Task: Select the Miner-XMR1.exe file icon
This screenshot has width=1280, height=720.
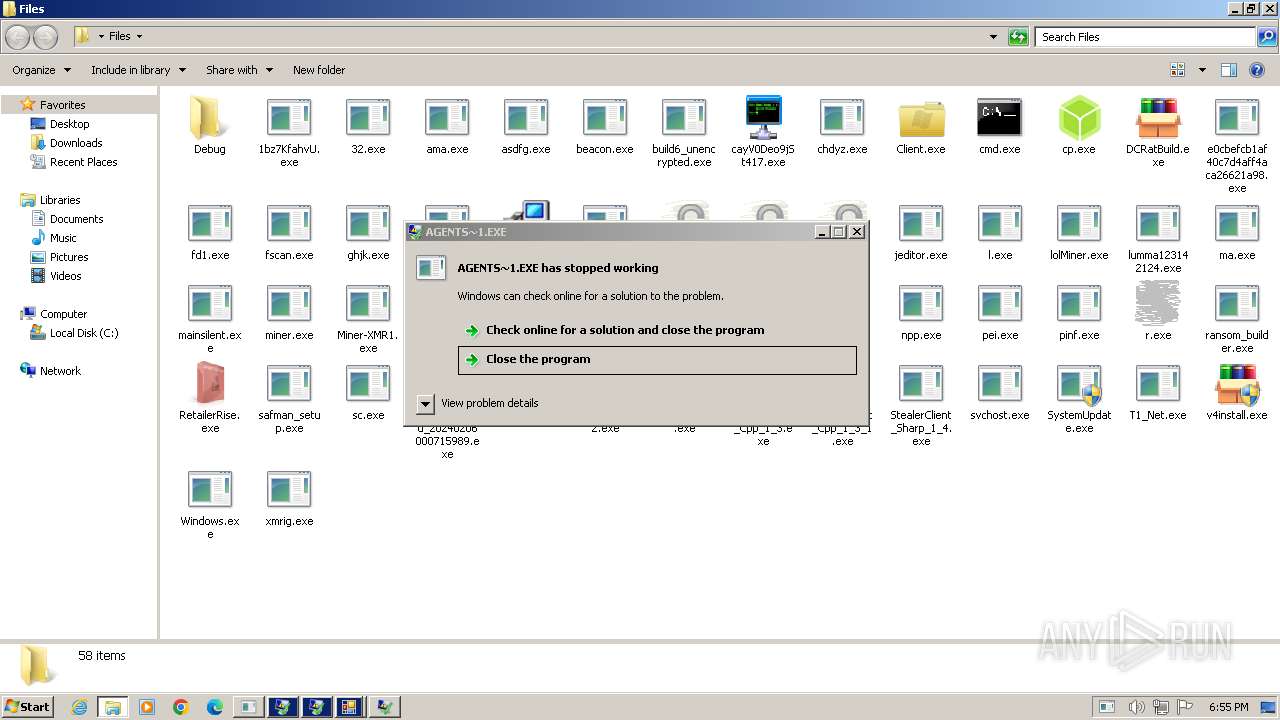Action: 368,304
